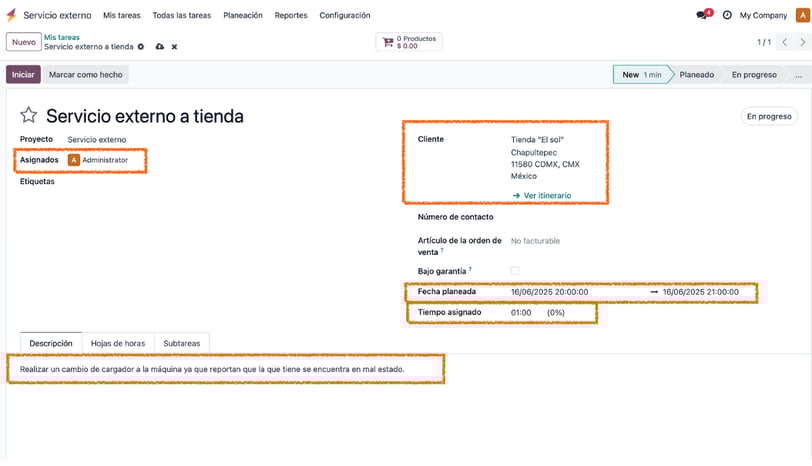Discard changes with the X icon
Screen dimensions: 812x466
coord(175,47)
